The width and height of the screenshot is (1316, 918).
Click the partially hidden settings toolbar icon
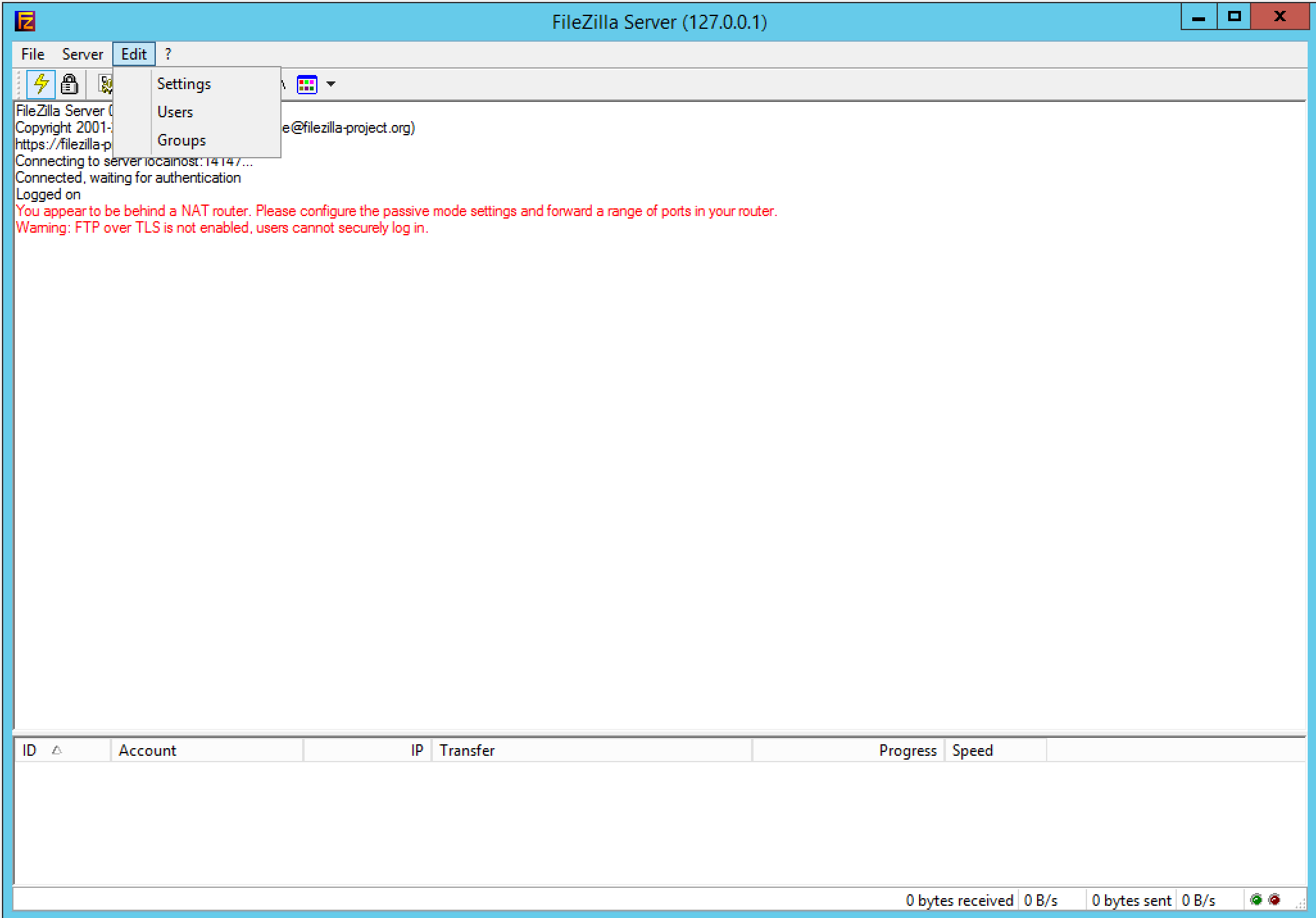(x=105, y=84)
